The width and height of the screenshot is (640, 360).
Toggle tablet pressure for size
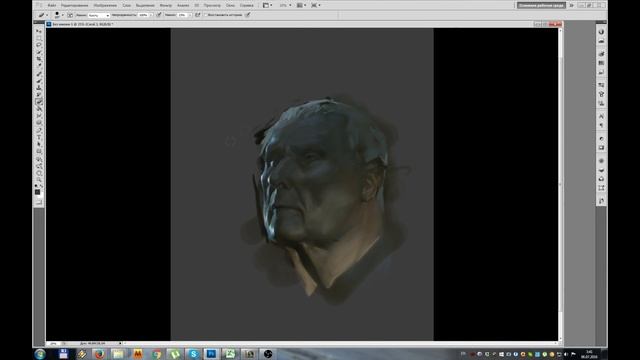[x=248, y=15]
